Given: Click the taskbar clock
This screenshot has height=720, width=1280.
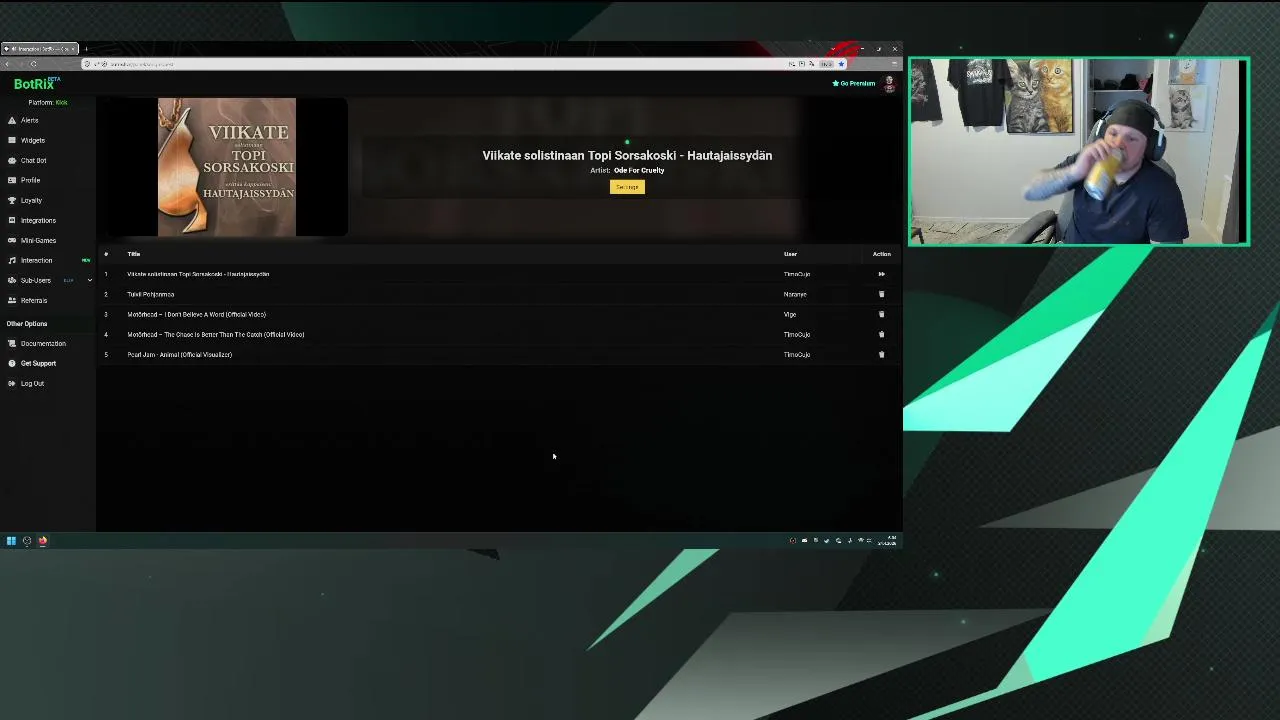Looking at the screenshot, I should [x=889, y=541].
